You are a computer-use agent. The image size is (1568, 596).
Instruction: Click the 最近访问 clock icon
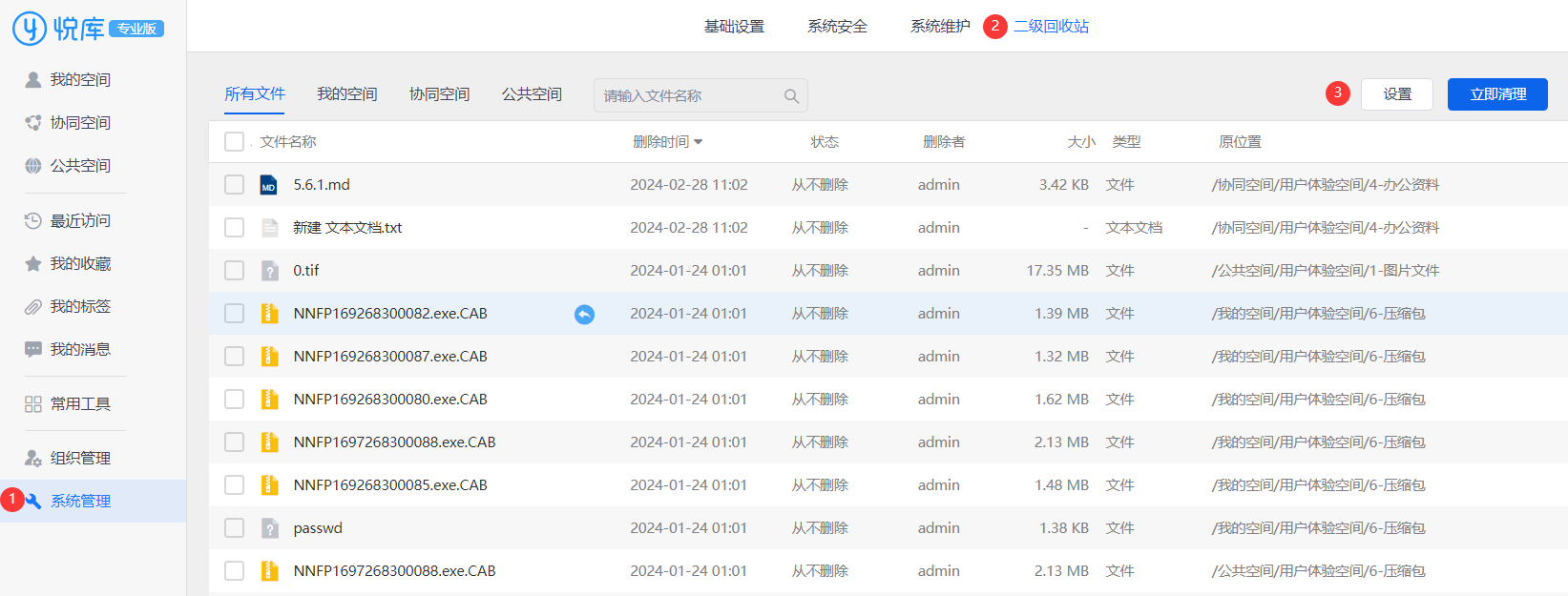pyautogui.click(x=33, y=221)
